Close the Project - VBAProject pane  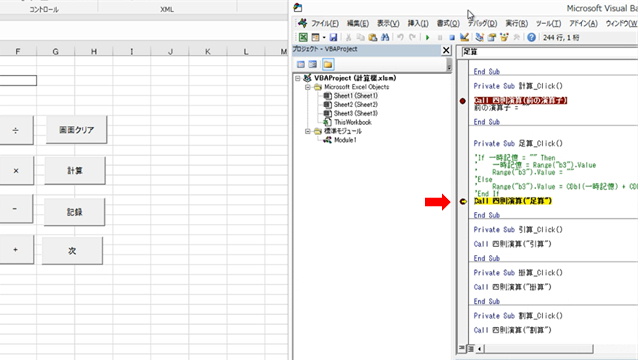(446, 50)
